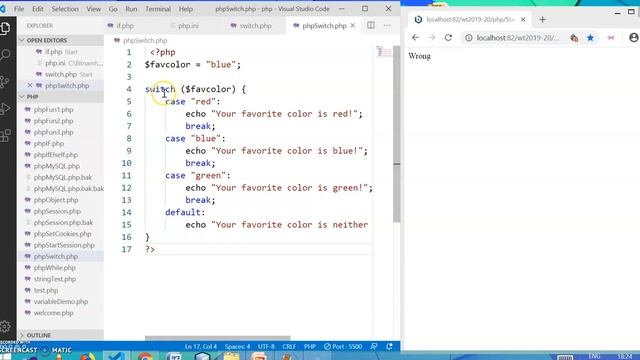The width and height of the screenshot is (640, 360).
Task: Close phpSwitch.php in Open Editors list
Action: 30,85
